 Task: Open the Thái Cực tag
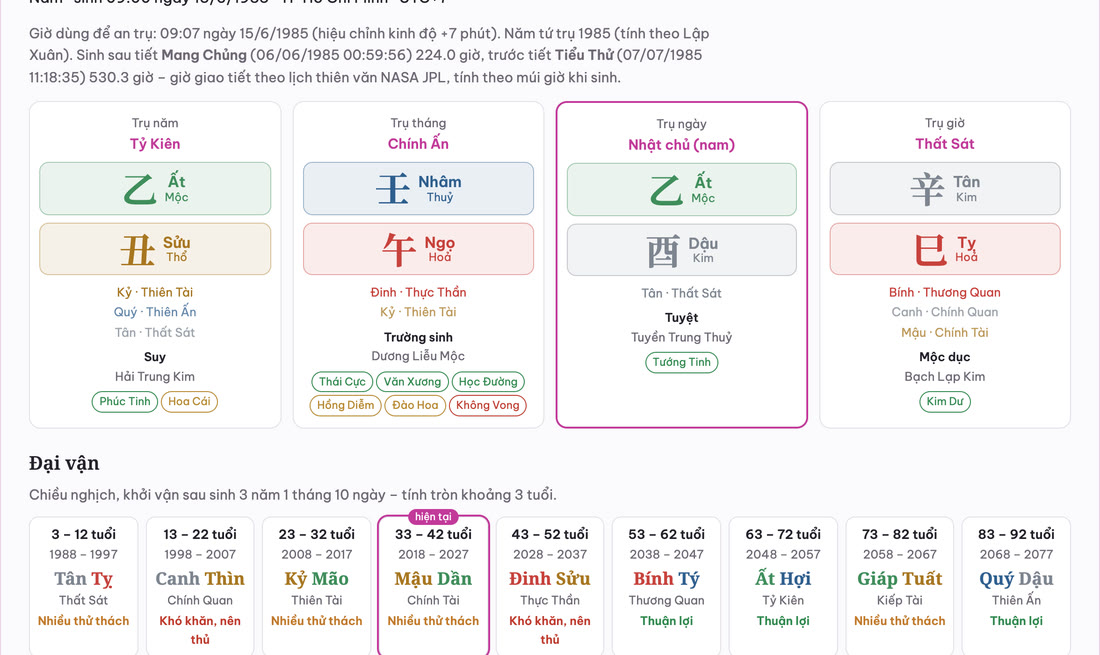[x=342, y=382]
